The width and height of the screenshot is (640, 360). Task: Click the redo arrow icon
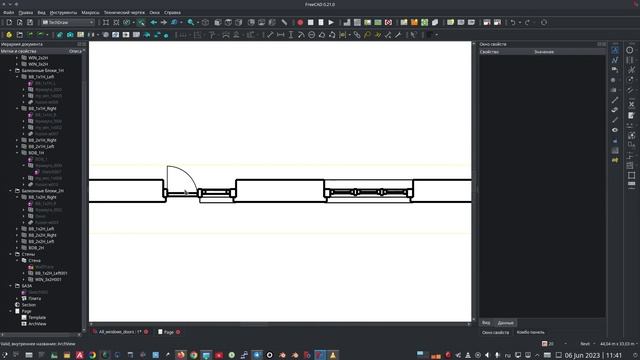click(527, 22)
